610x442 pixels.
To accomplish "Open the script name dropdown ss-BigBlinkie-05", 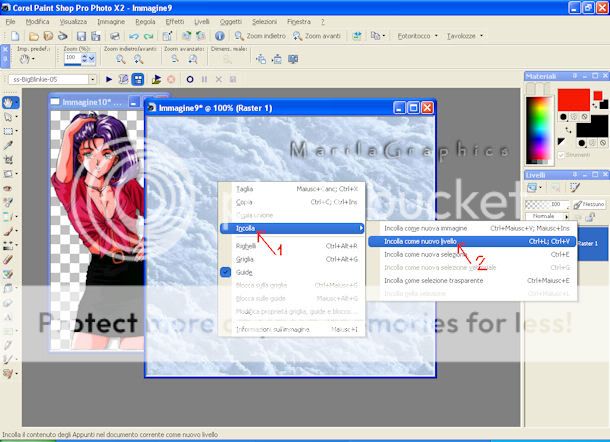I will click(x=92, y=79).
